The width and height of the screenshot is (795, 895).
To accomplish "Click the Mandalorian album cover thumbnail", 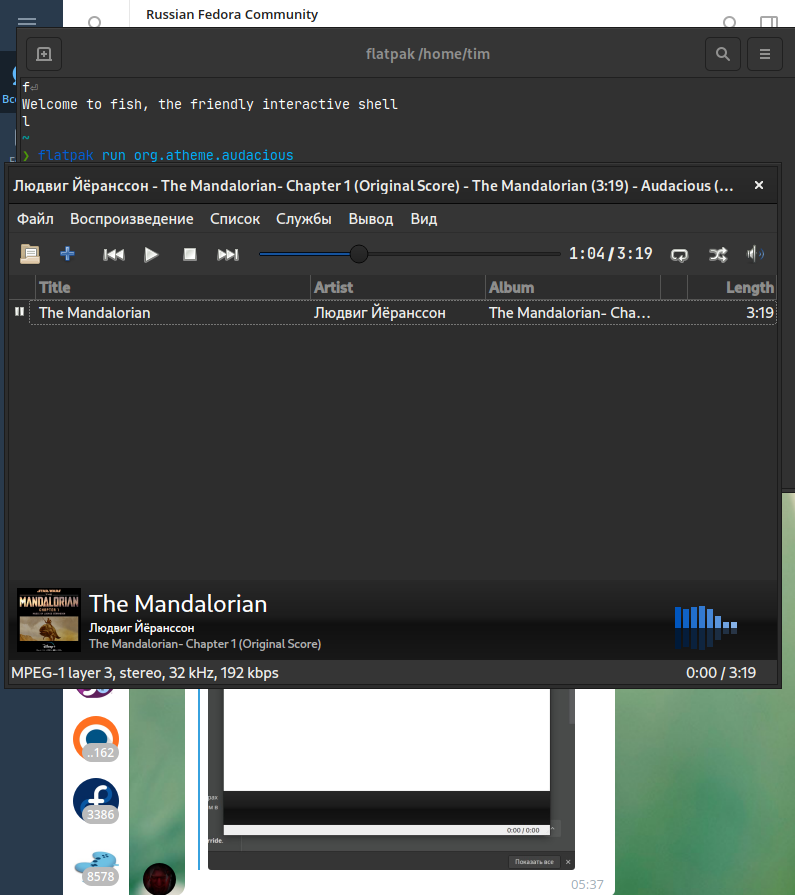I will click(x=49, y=620).
